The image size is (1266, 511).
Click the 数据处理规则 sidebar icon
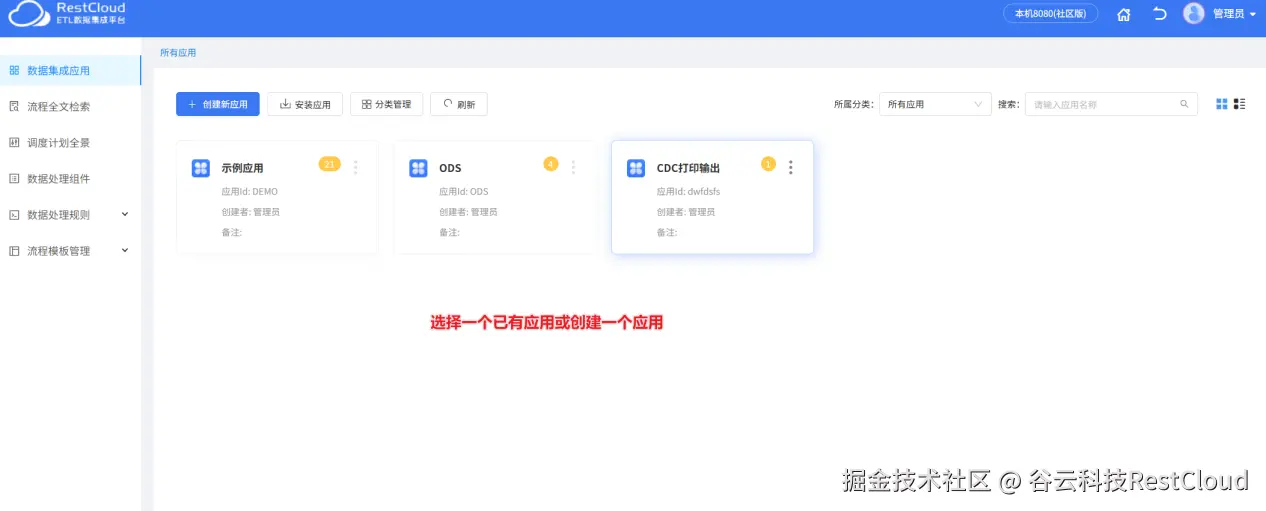(14, 214)
